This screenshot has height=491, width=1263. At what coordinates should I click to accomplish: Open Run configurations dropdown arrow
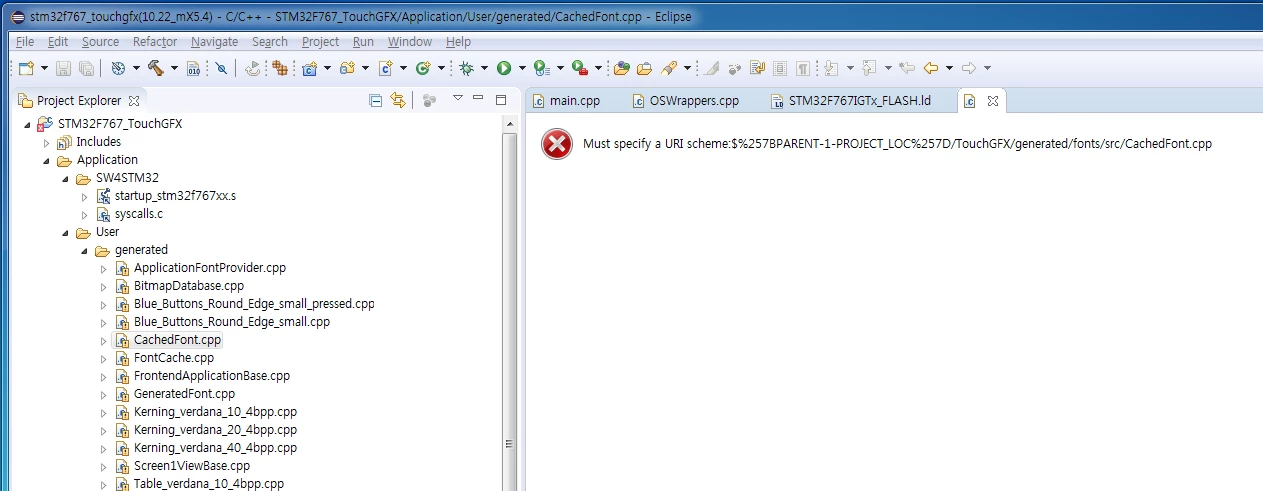click(x=523, y=68)
